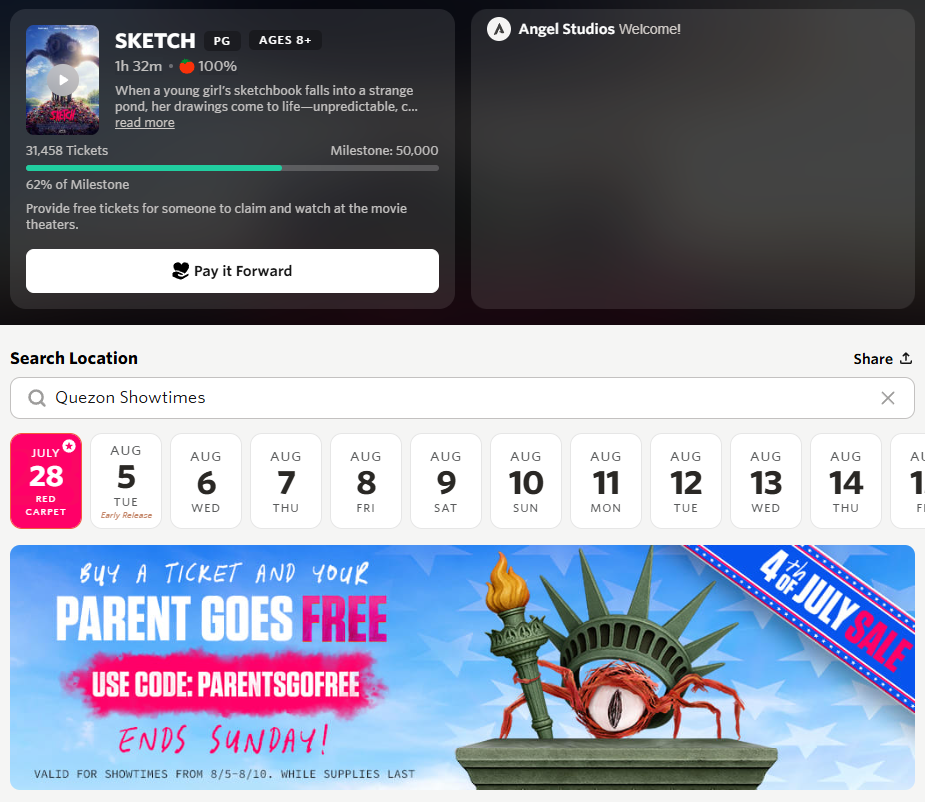Click the Angel Studios logo icon
Image resolution: width=925 pixels, height=802 pixels.
498,29
